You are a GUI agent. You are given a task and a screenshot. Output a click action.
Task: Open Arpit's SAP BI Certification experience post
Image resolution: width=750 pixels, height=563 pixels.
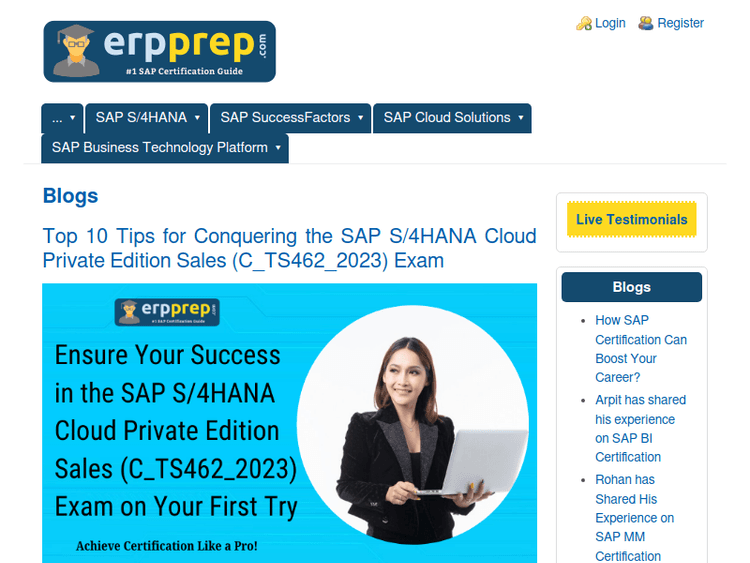[640, 428]
